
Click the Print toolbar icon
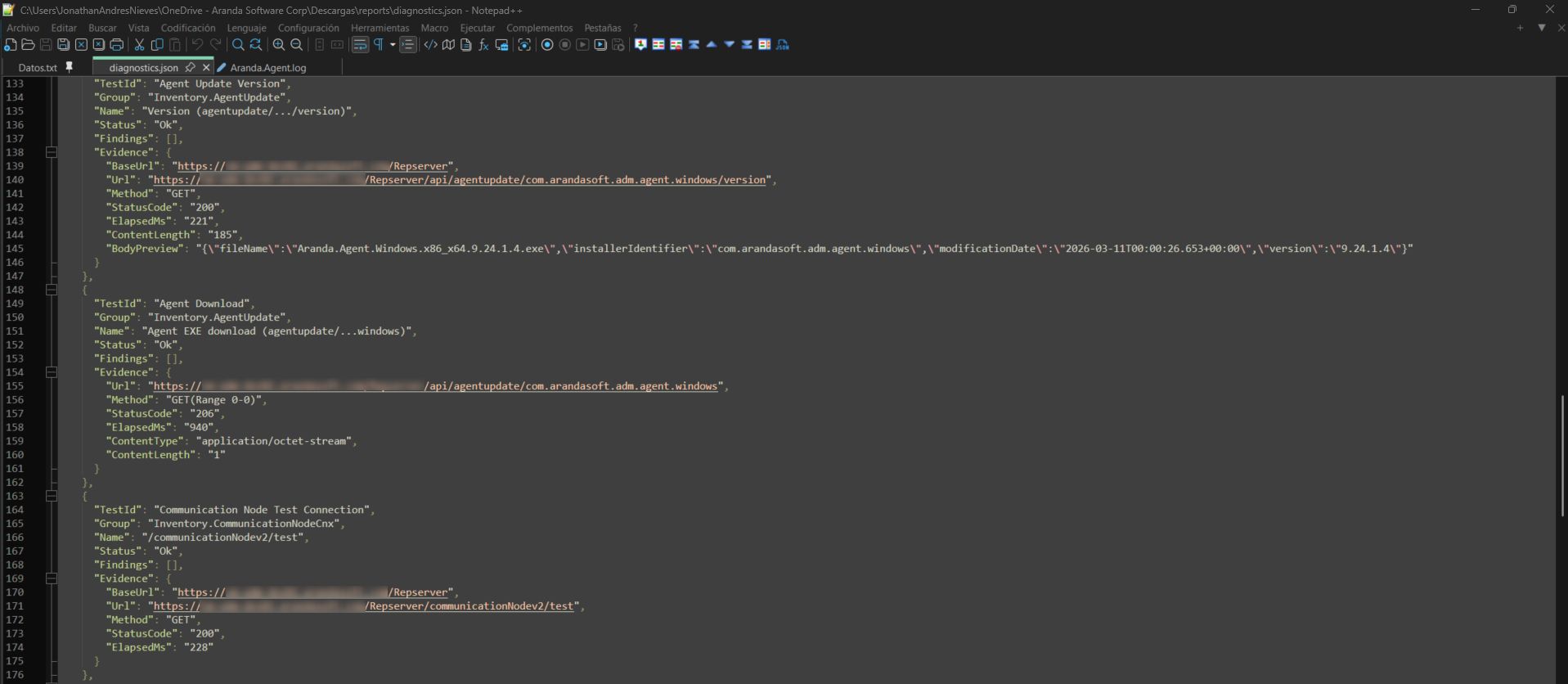click(x=116, y=45)
